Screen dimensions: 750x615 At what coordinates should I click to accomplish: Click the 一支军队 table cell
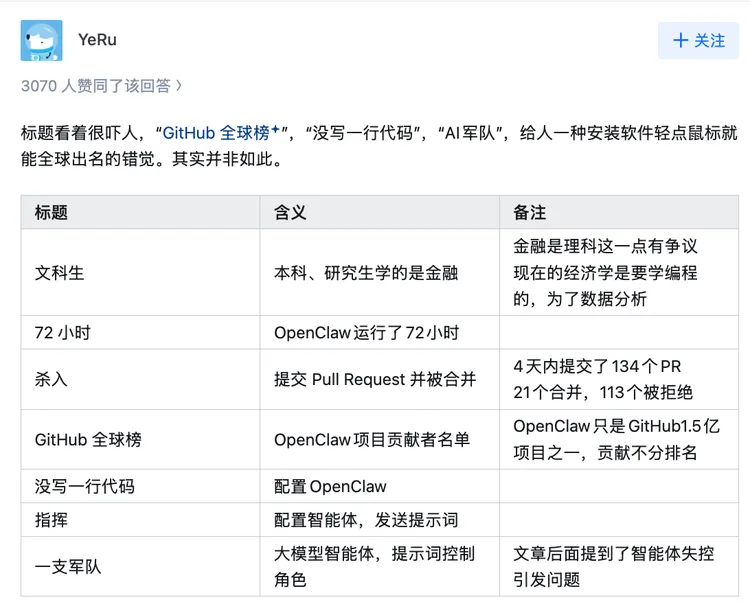[x=68, y=566]
